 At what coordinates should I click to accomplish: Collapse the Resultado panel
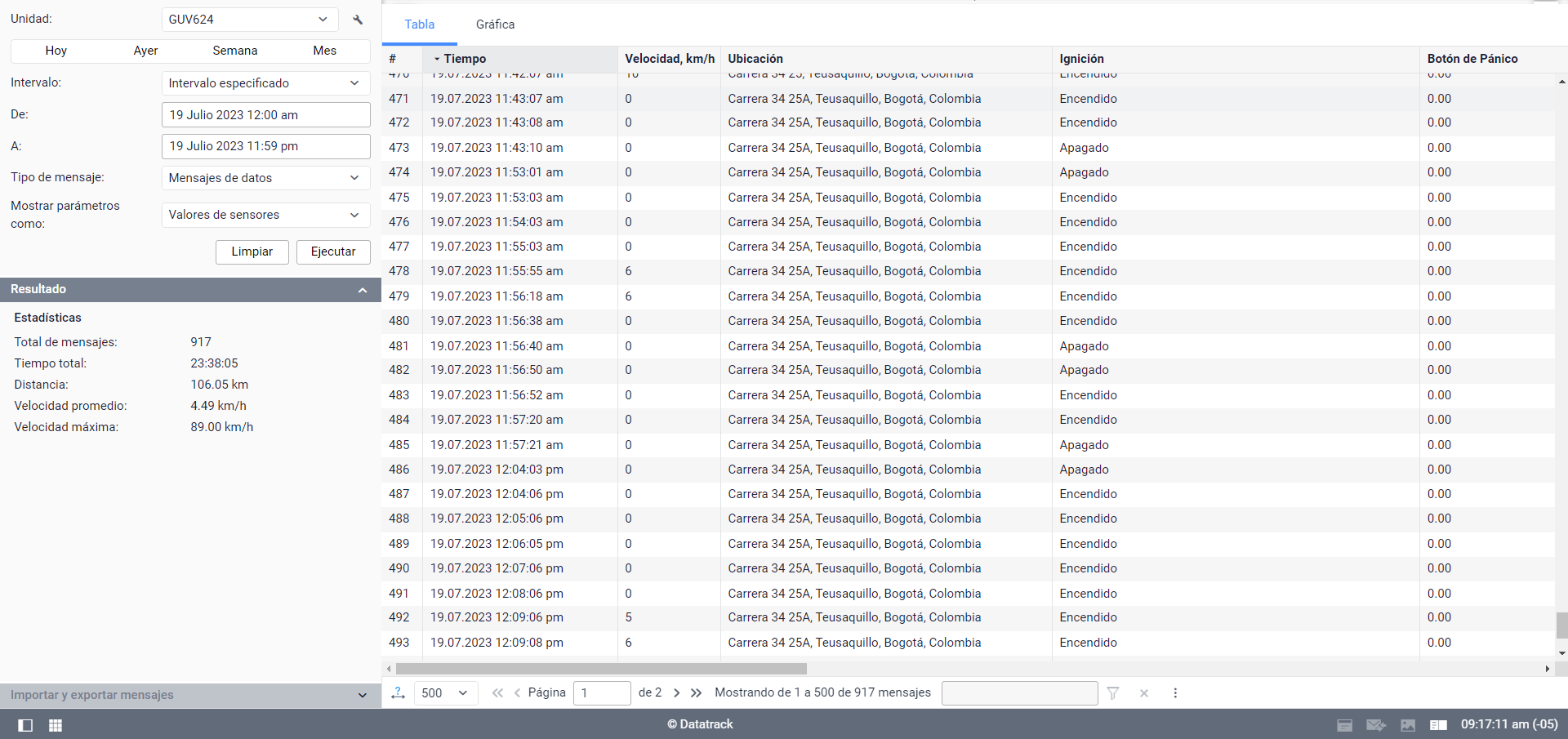pos(363,290)
